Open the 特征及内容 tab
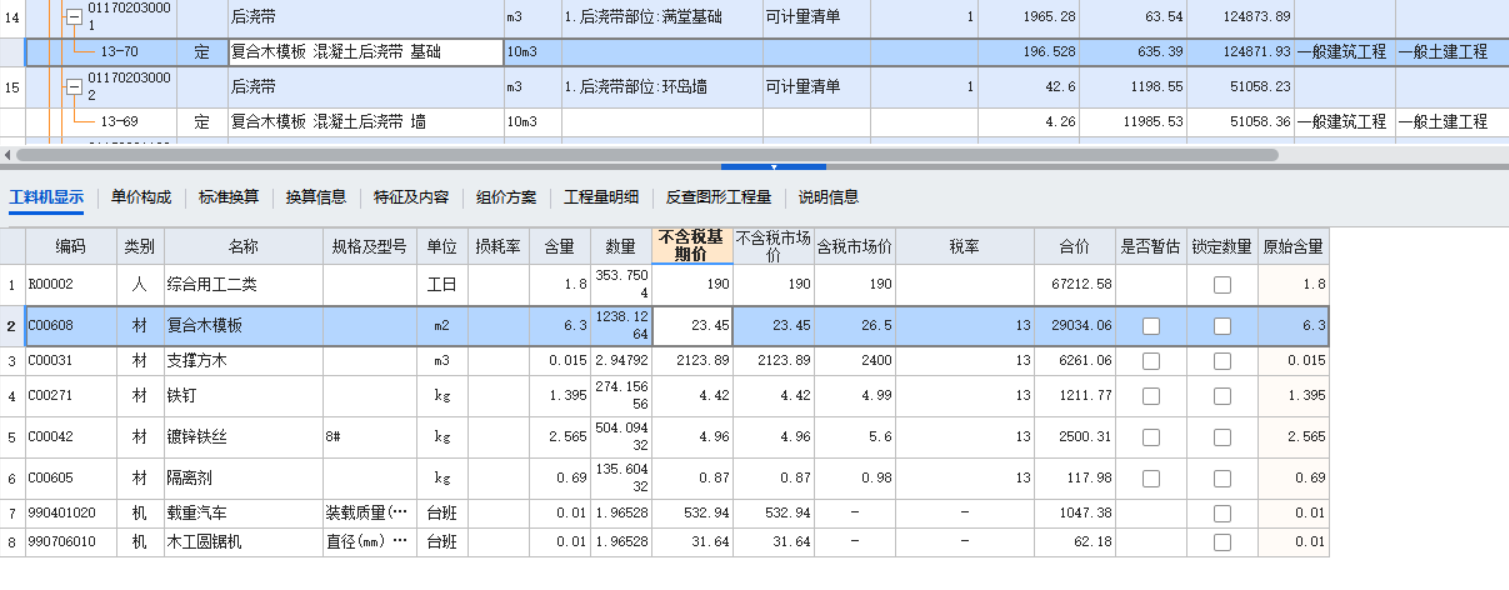This screenshot has height=590, width=1509. 411,197
